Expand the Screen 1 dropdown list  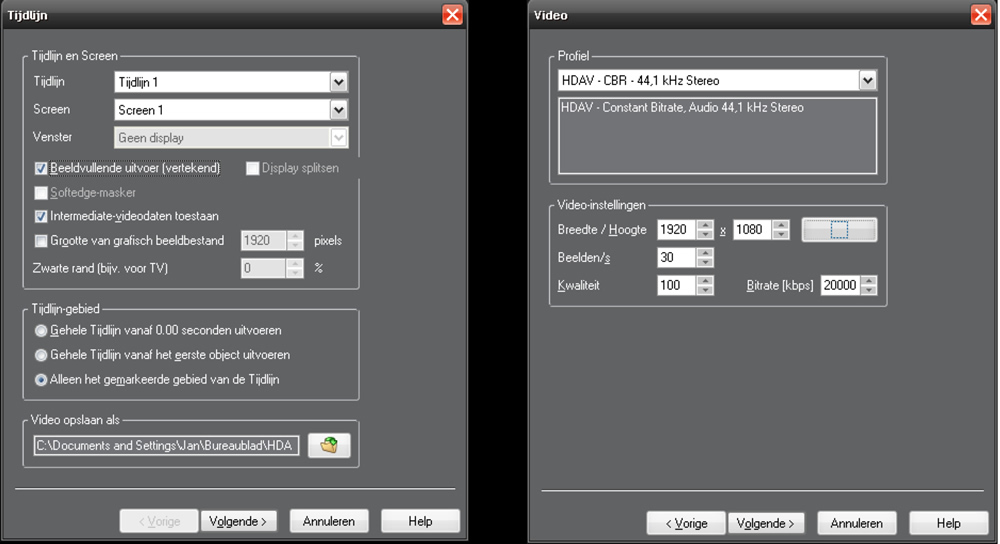[x=339, y=110]
